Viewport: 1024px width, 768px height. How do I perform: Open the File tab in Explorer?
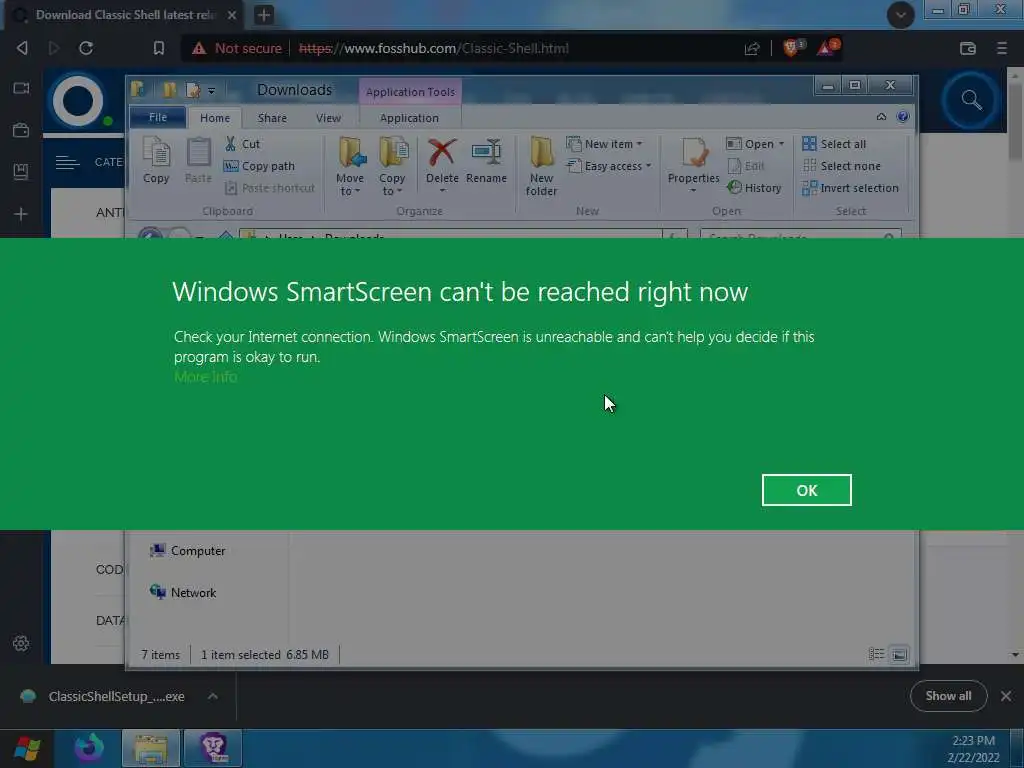pos(158,118)
